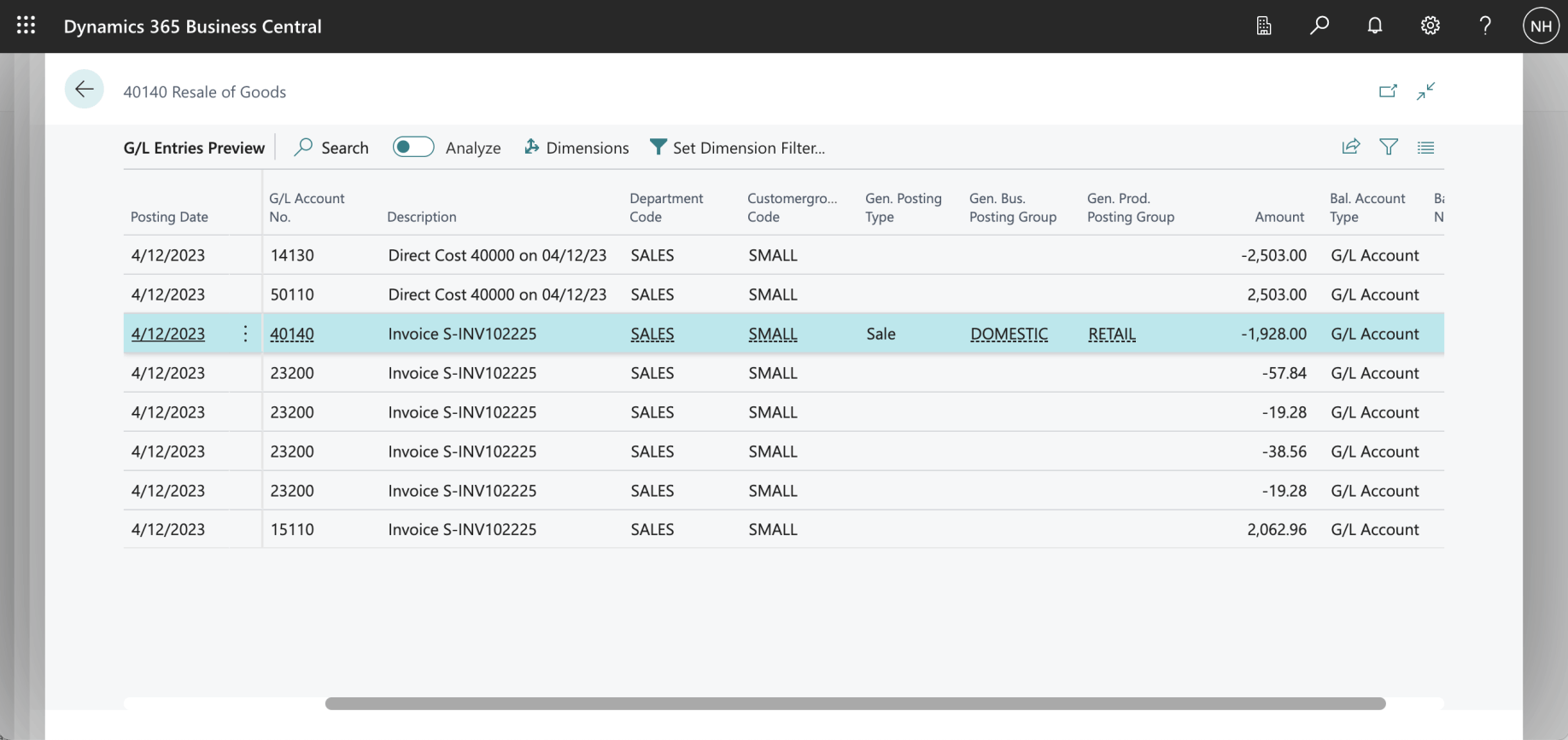Open the DOMESTIC posting group link
1568x740 pixels.
click(1009, 334)
